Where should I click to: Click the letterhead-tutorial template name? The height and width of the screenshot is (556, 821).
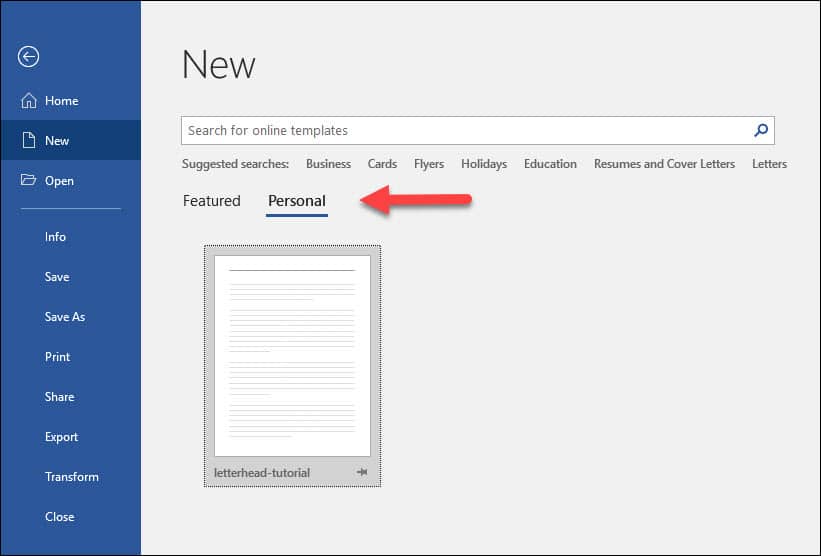(262, 473)
